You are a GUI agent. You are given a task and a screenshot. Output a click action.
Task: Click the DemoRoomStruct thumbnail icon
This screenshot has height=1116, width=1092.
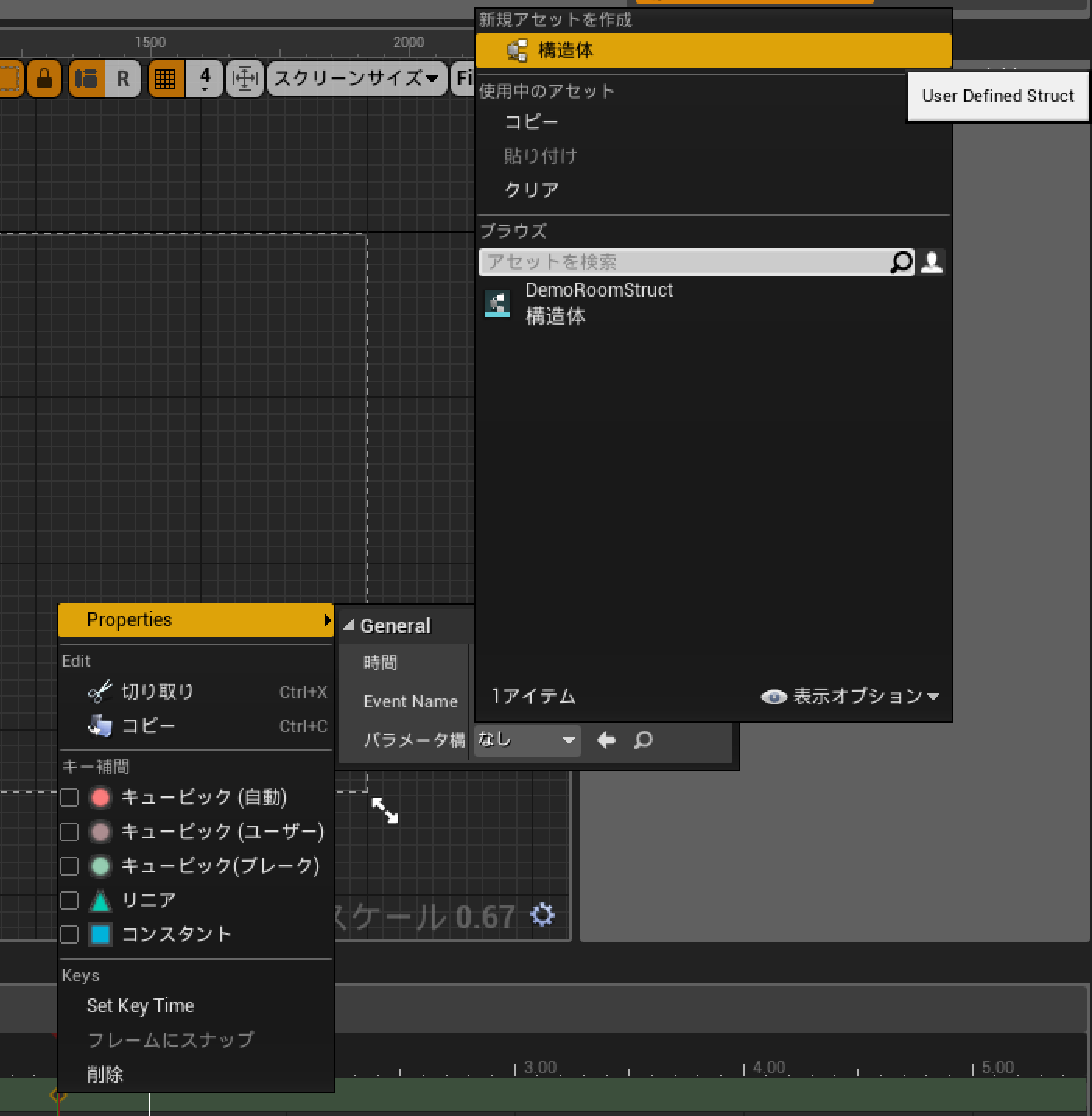pos(497,303)
